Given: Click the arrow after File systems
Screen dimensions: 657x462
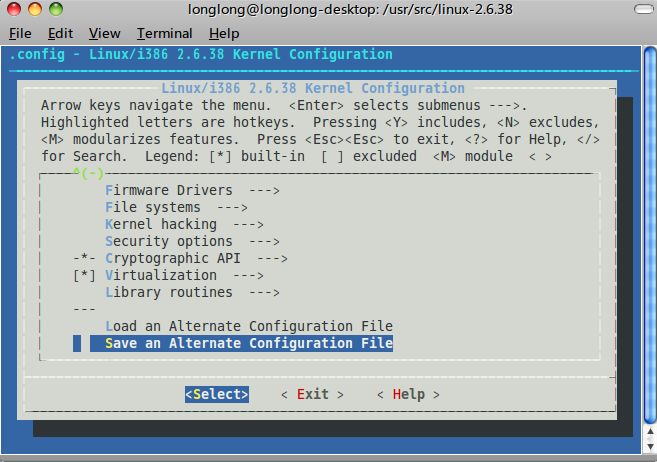Looking at the screenshot, I should click(233, 207).
